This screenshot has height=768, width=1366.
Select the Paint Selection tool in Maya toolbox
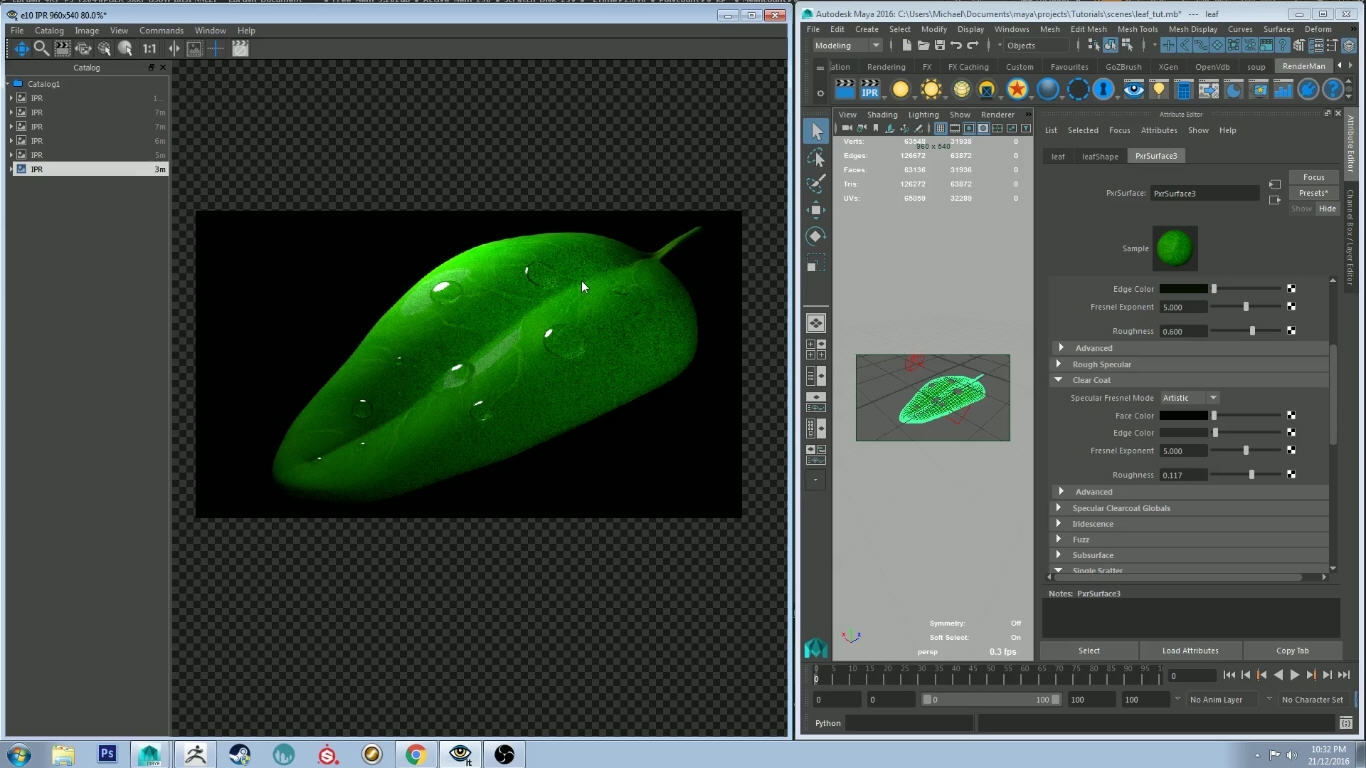coord(816,184)
